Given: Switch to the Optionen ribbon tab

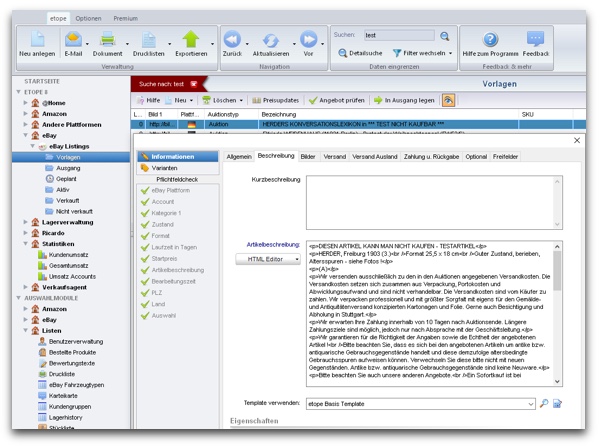Looking at the screenshot, I should (88, 18).
